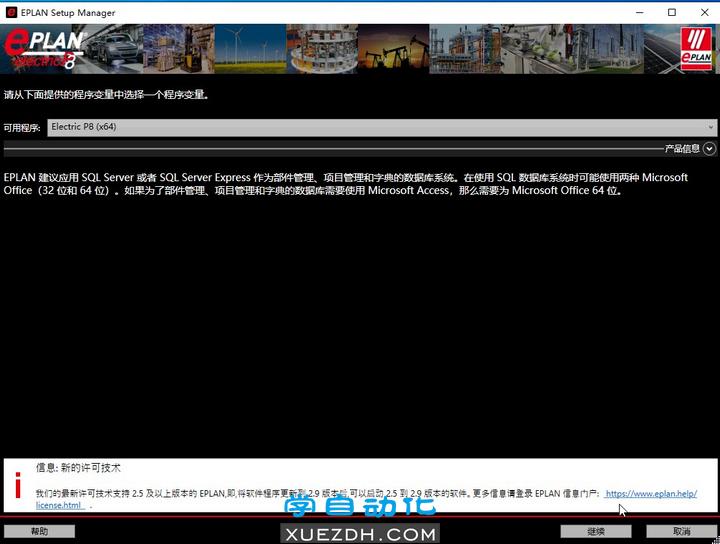
Task: Click the EPLAN Setup Manager title bar icon
Action: 11,12
